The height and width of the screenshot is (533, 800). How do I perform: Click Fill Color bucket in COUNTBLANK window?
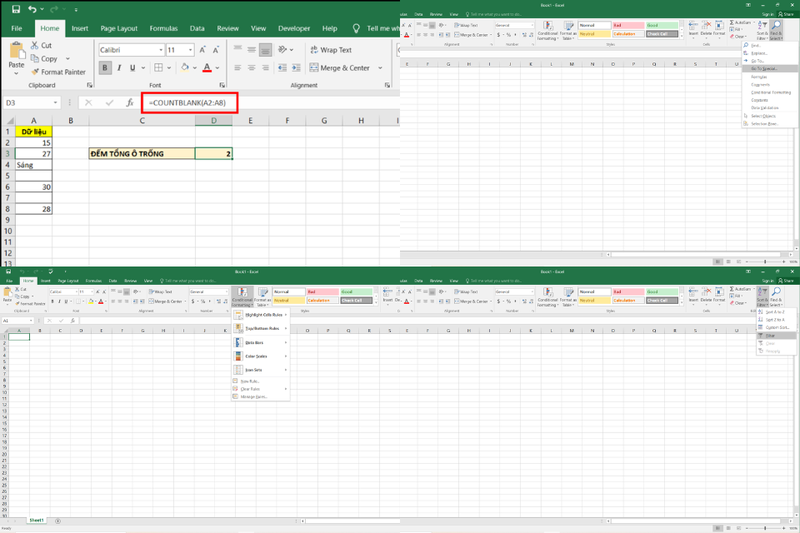[x=185, y=67]
